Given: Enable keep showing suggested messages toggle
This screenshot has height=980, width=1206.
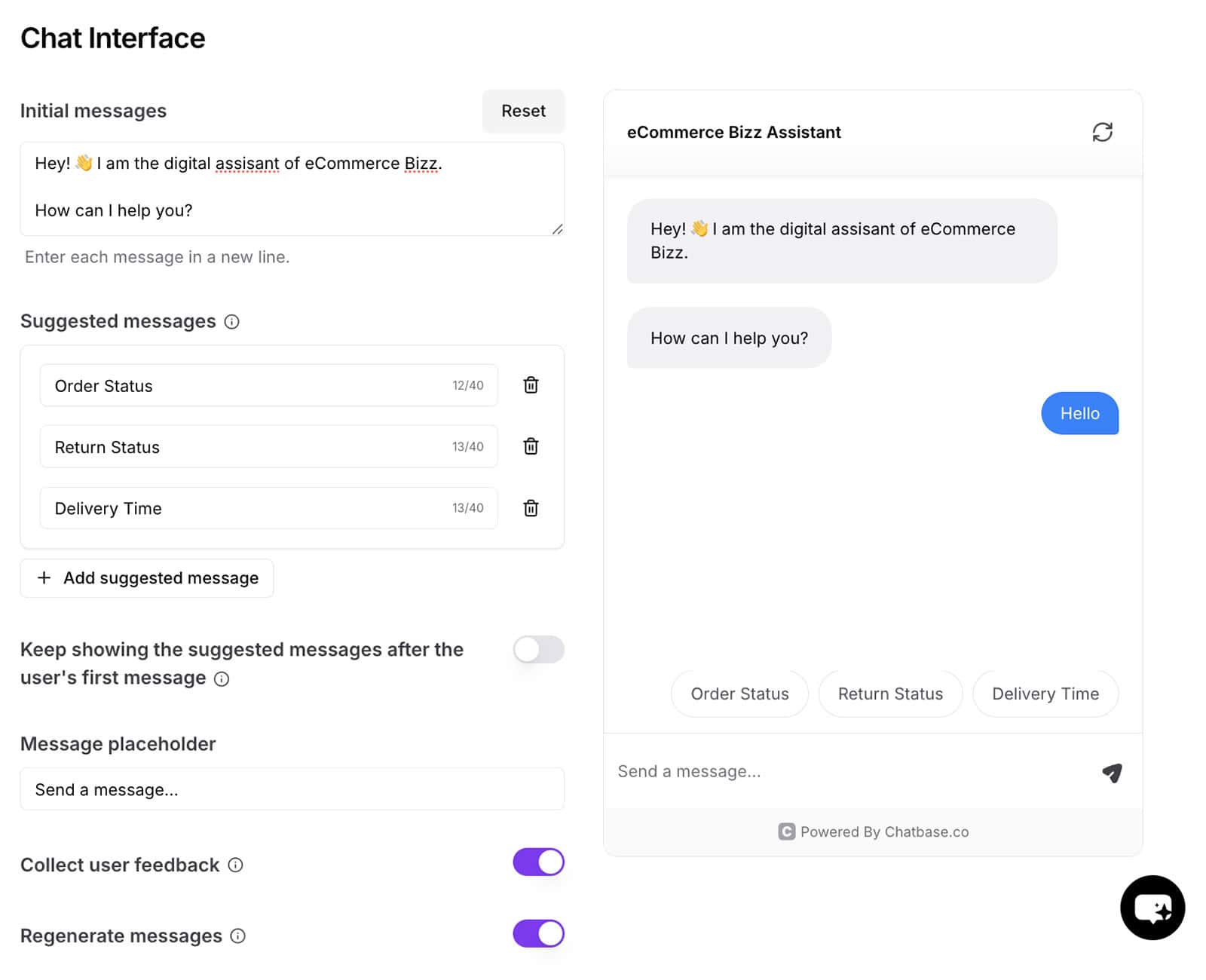Looking at the screenshot, I should (538, 649).
